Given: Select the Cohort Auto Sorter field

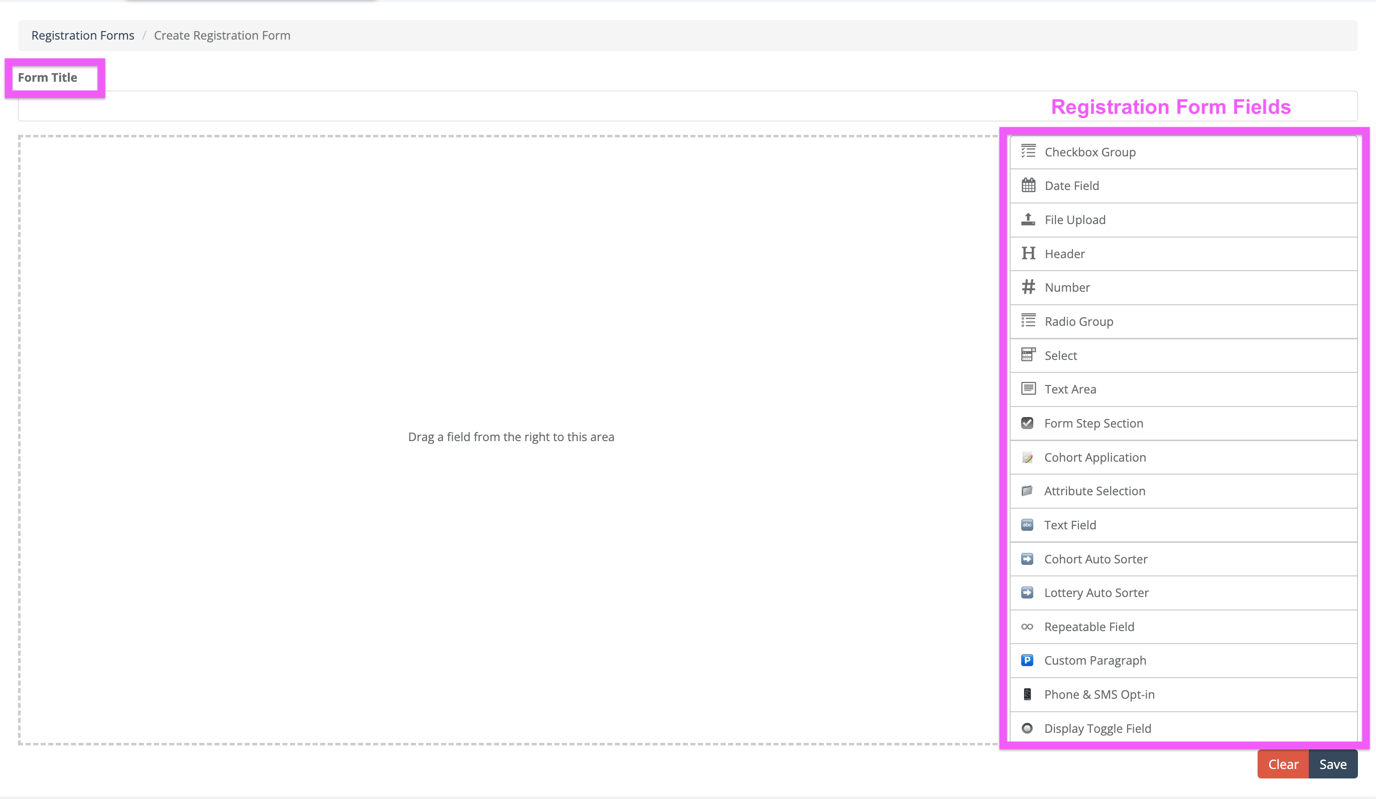Looking at the screenshot, I should click(1095, 558).
